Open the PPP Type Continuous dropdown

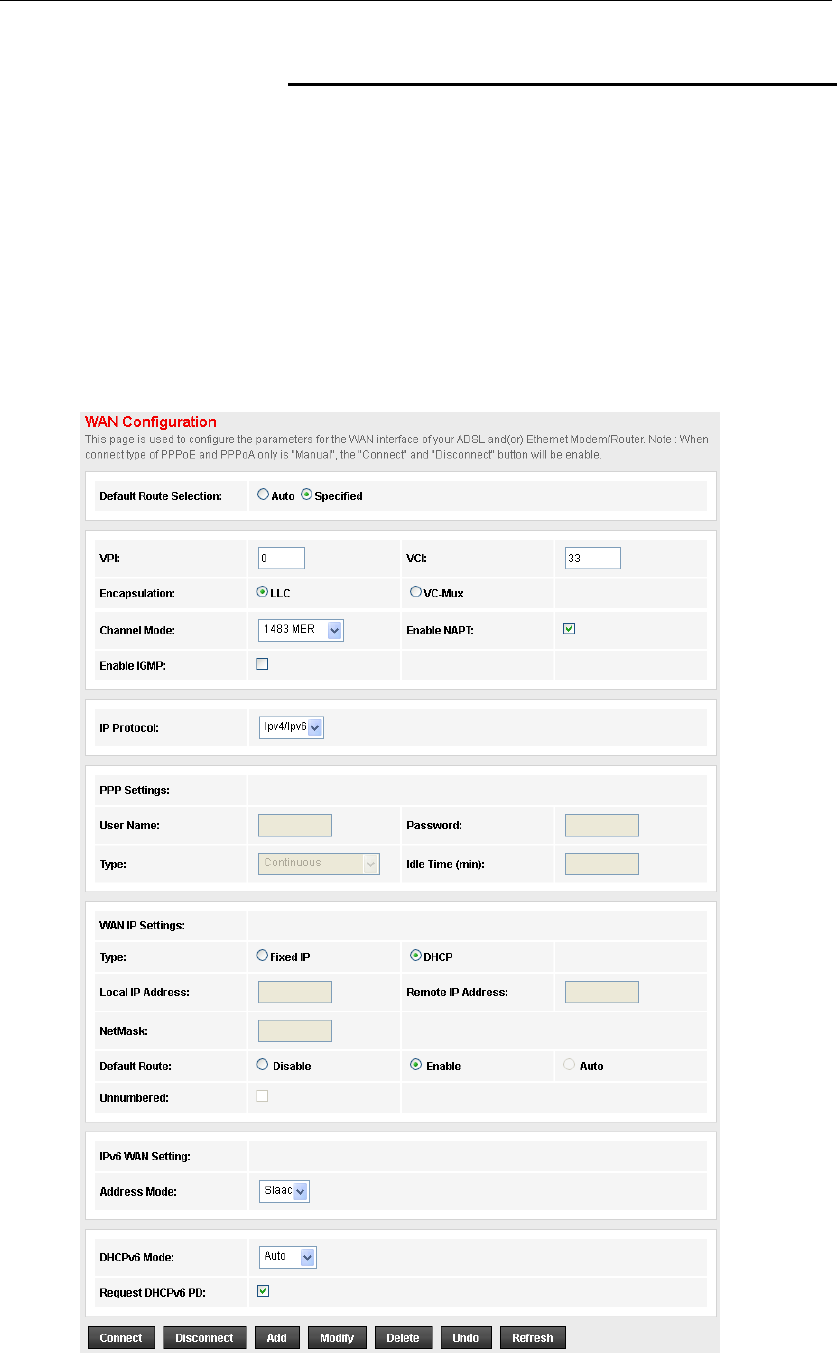[x=319, y=863]
